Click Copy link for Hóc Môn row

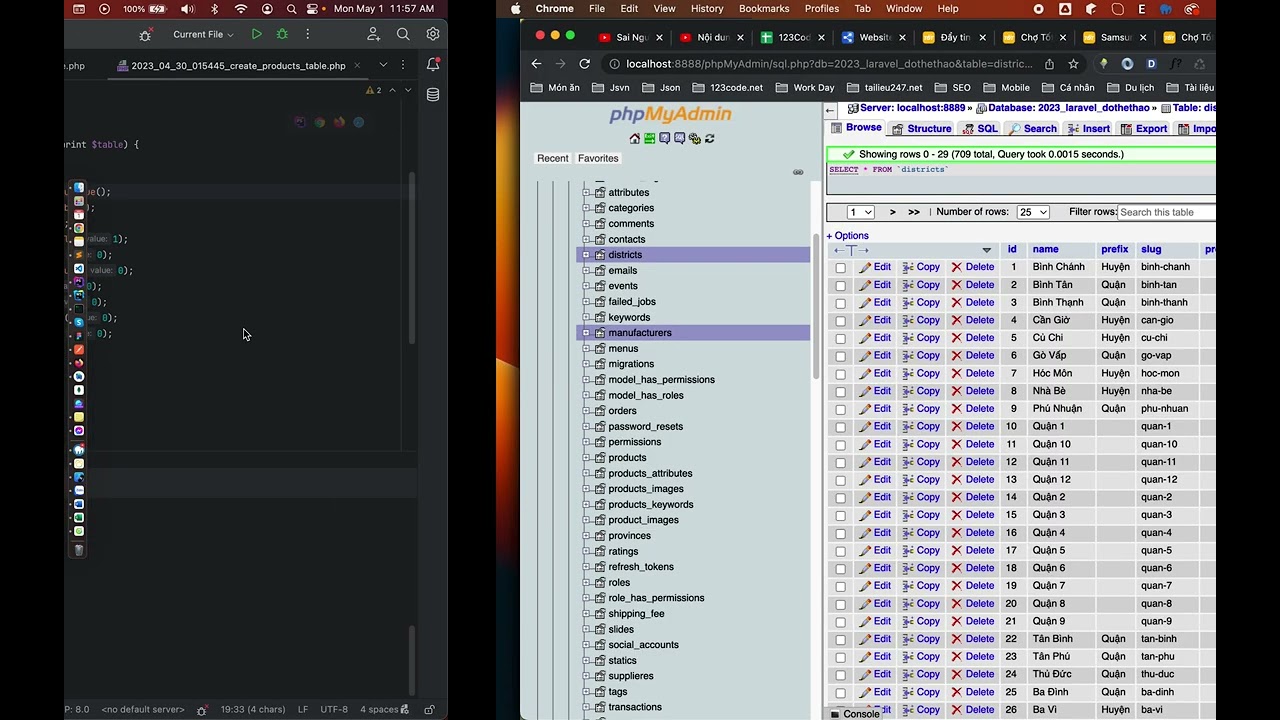921,374
